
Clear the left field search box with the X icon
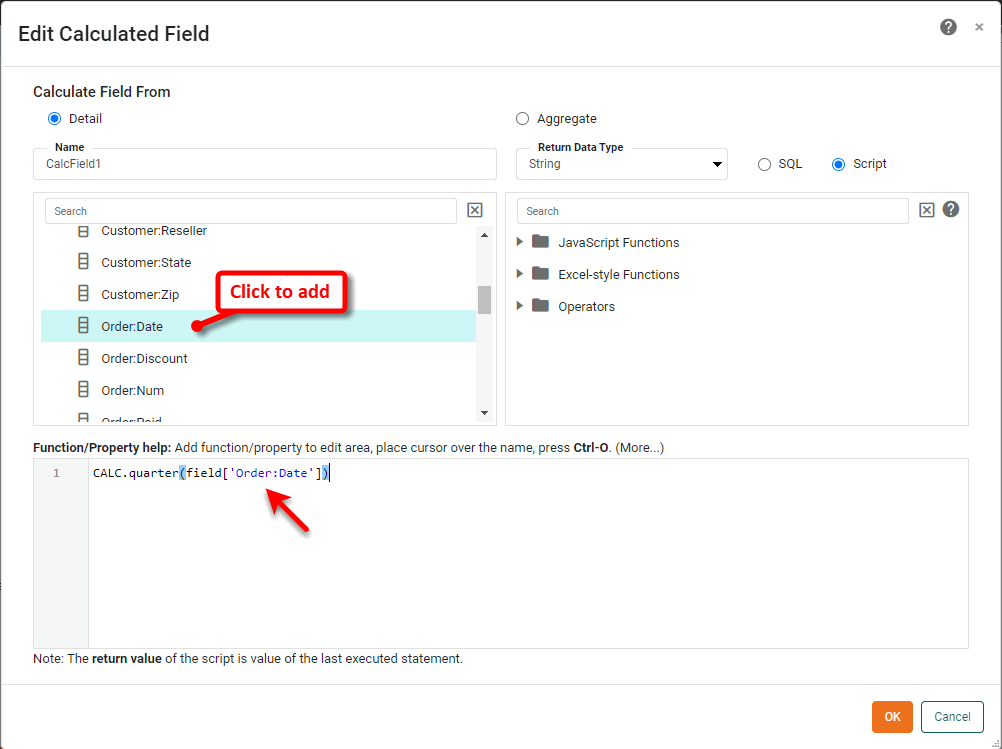coord(474,210)
